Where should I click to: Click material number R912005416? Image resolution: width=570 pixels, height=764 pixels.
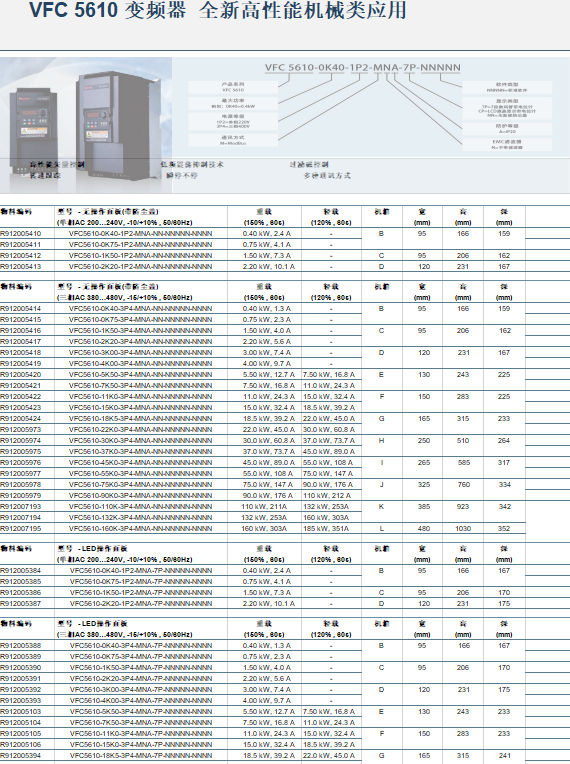click(x=21, y=331)
